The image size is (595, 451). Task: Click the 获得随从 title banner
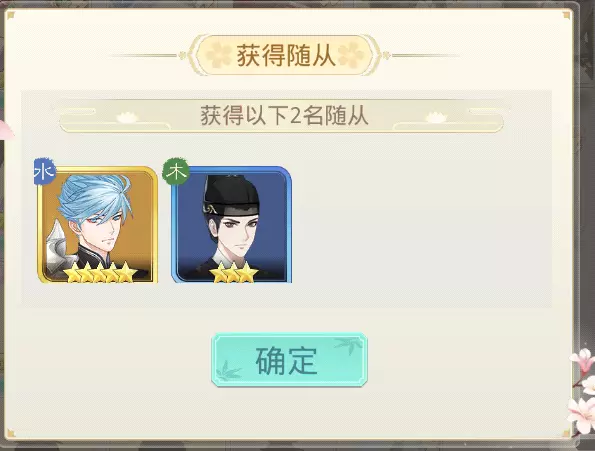[287, 55]
